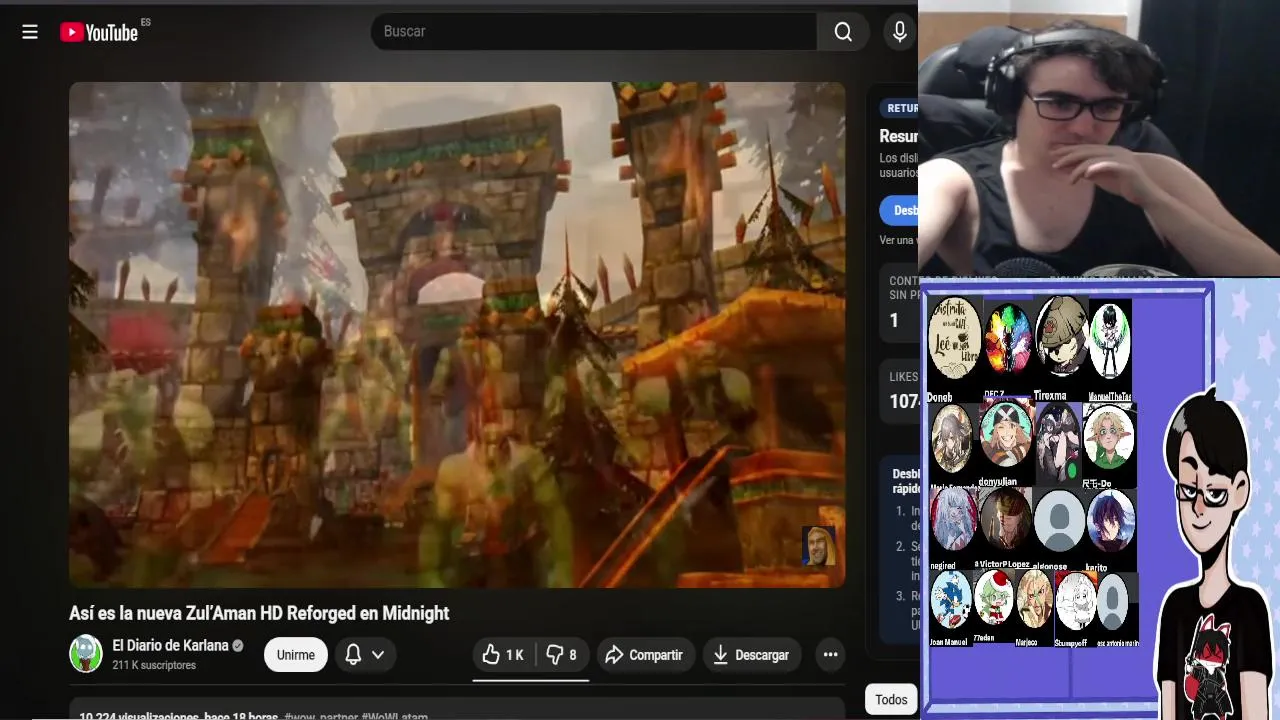Select the karito avatar
The width and height of the screenshot is (1280, 720).
(1111, 520)
